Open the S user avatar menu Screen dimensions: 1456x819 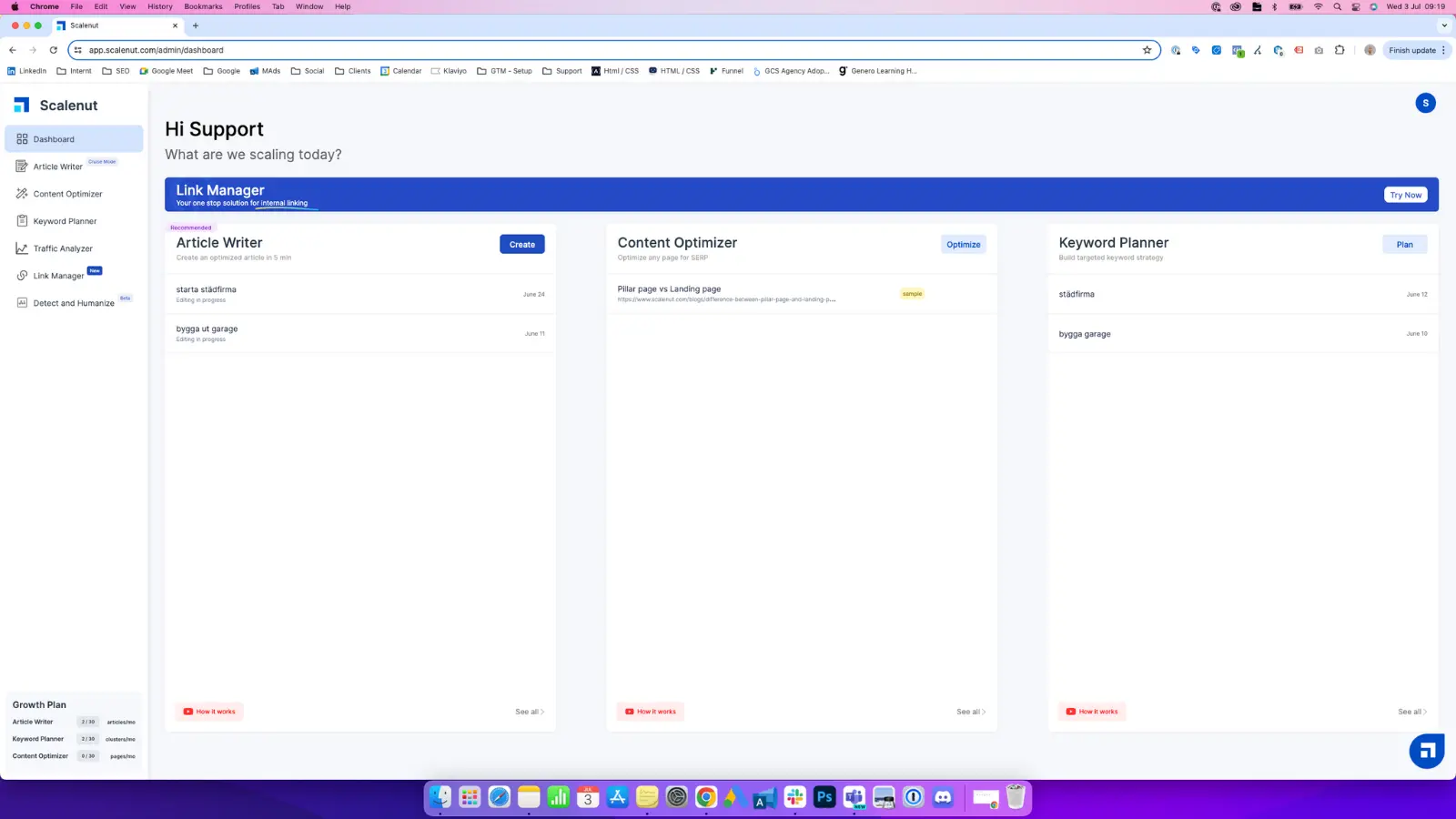(1425, 103)
